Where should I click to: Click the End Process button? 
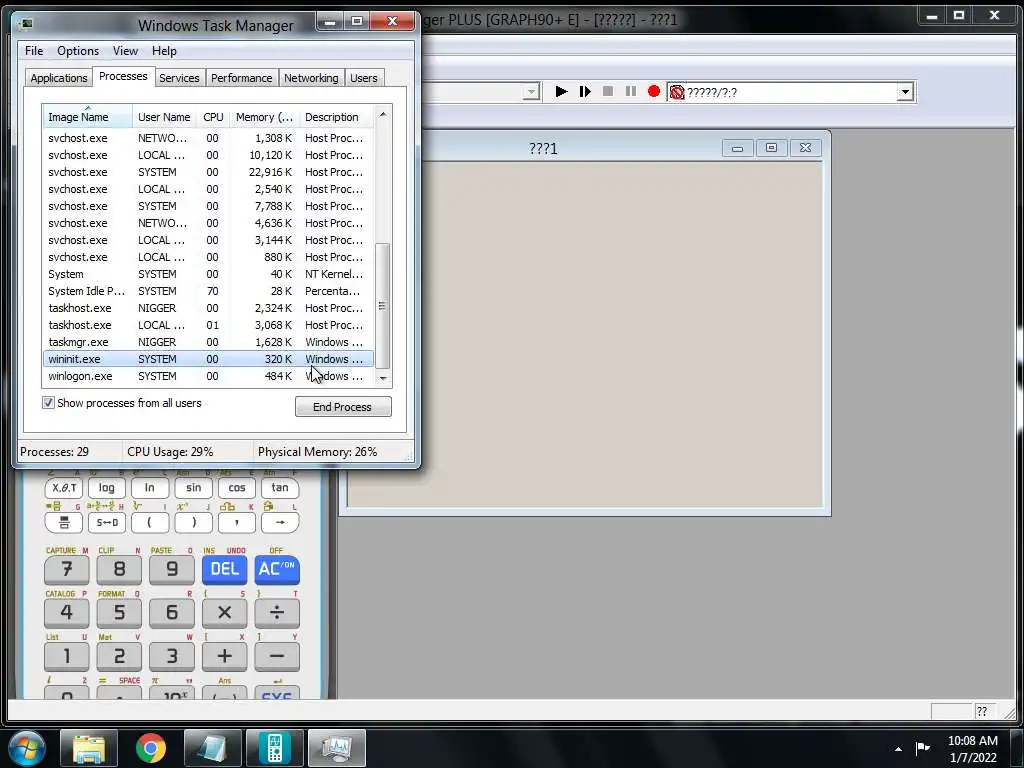coord(343,407)
